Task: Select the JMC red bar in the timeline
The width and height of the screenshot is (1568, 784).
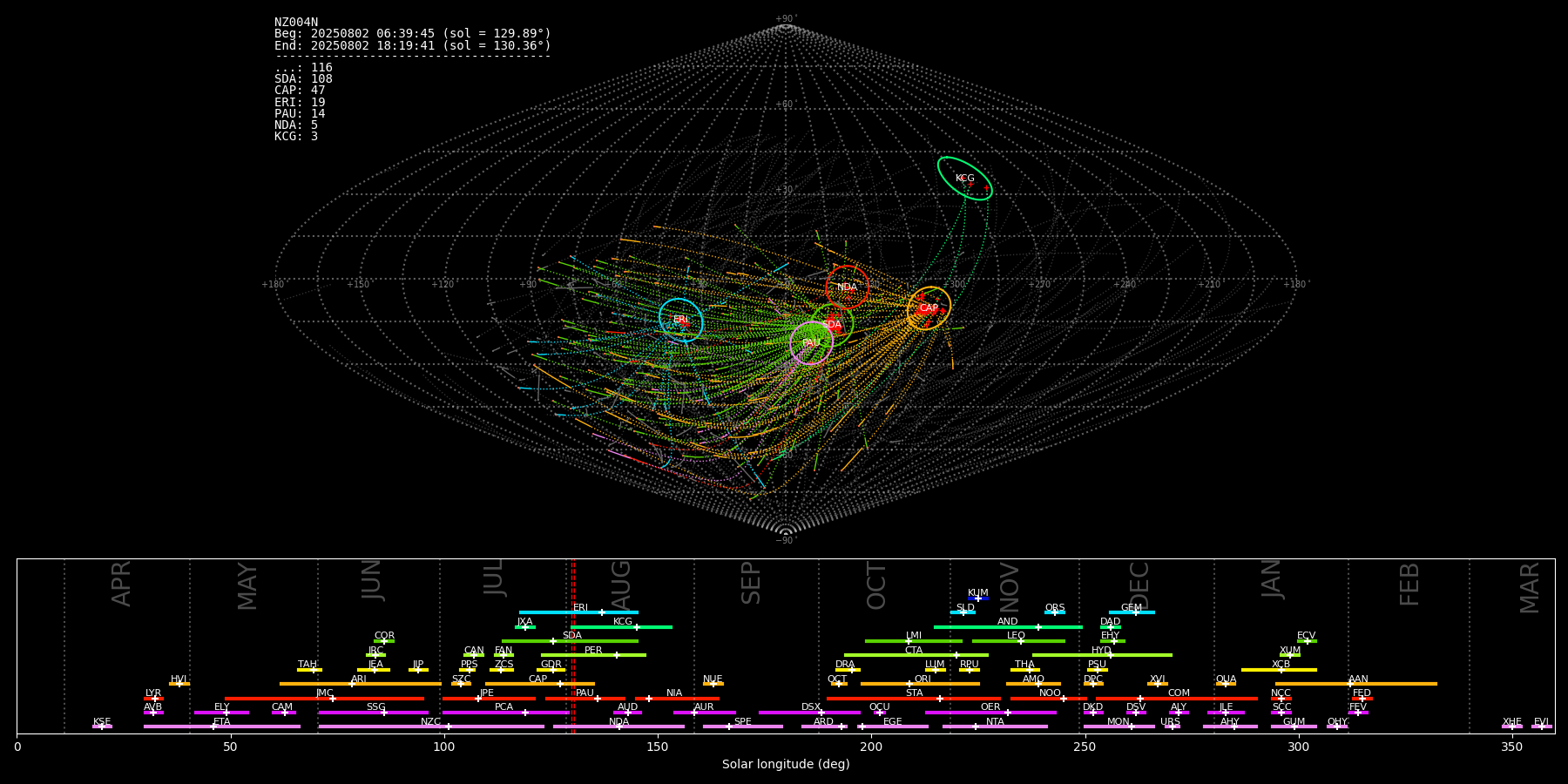Action: click(324, 699)
